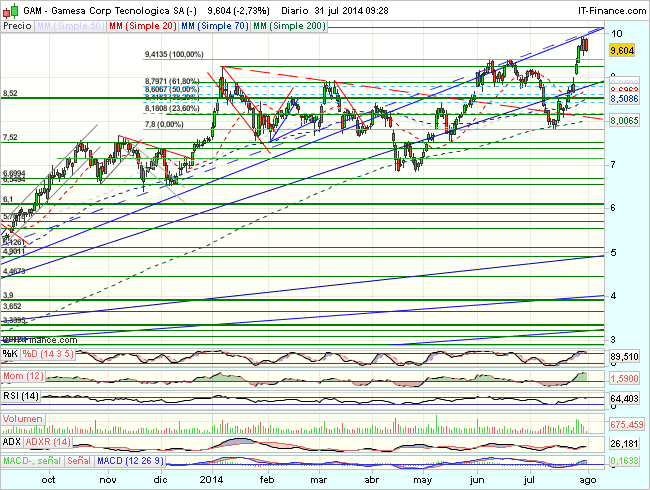Click the jul month marker on time axis

click(x=529, y=480)
